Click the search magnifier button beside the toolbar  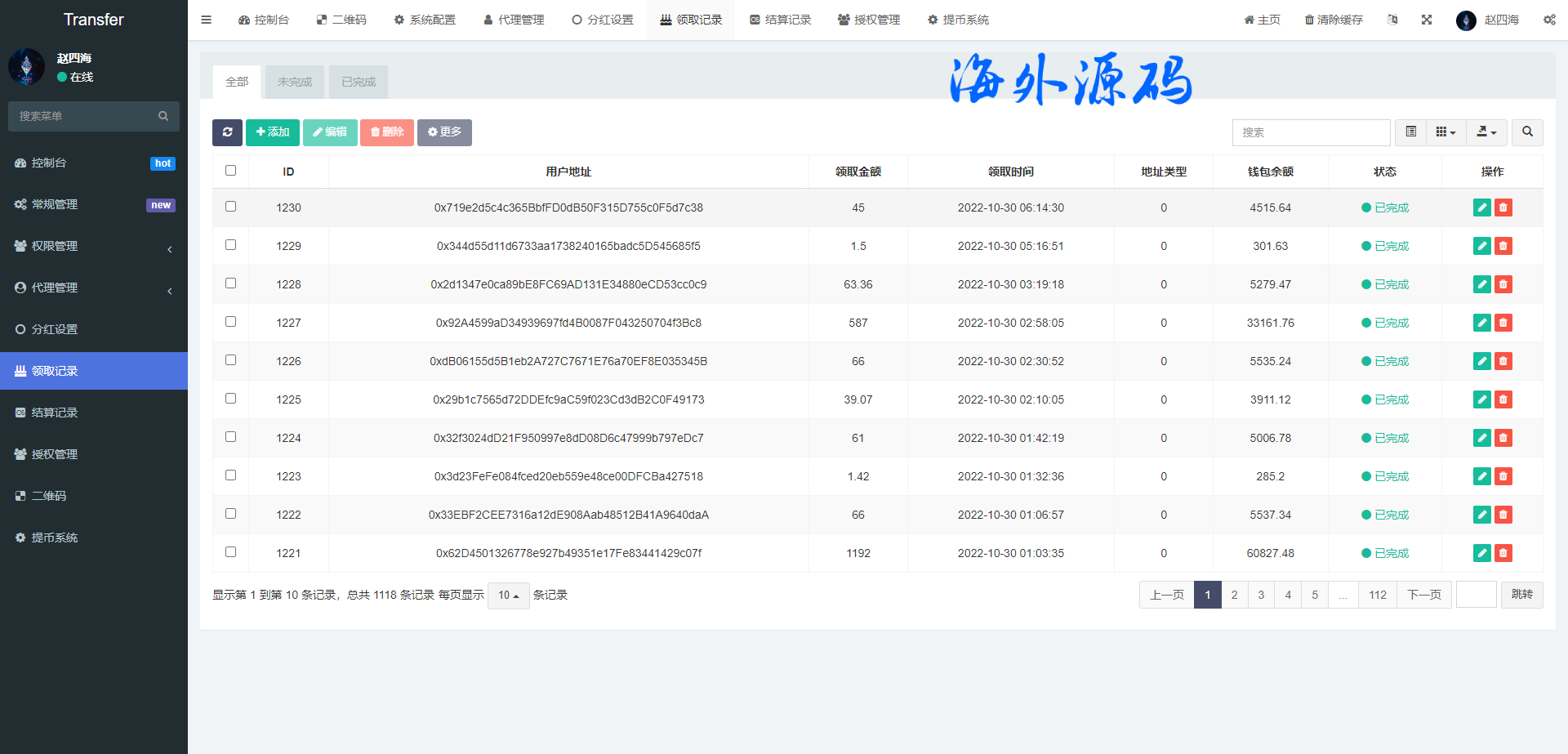(1527, 132)
